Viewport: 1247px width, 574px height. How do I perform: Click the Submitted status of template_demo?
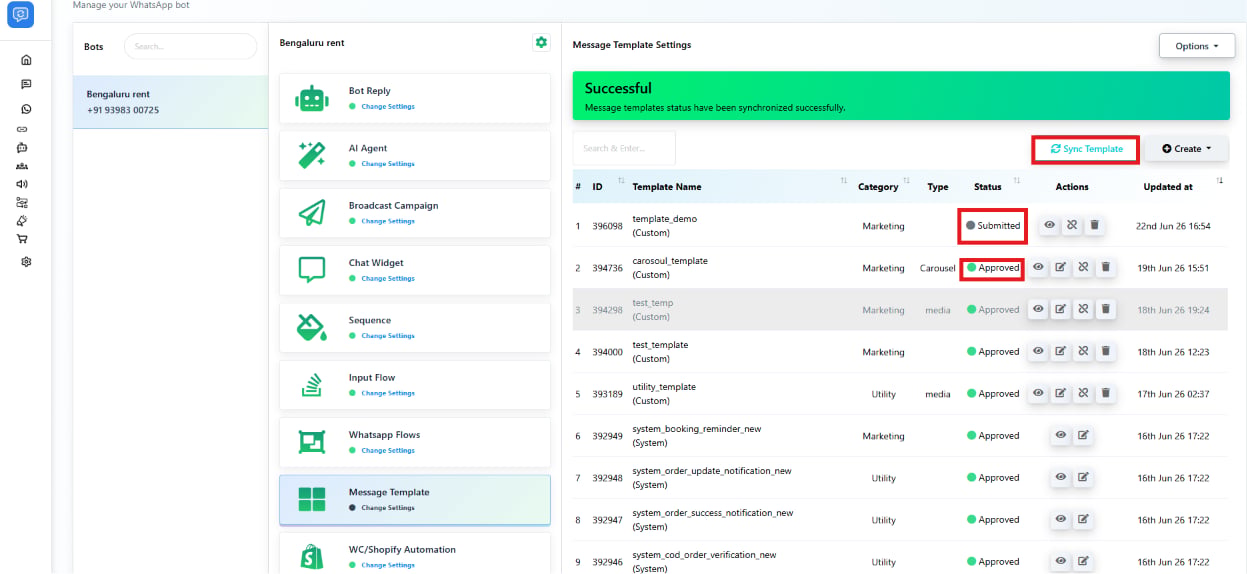point(993,226)
